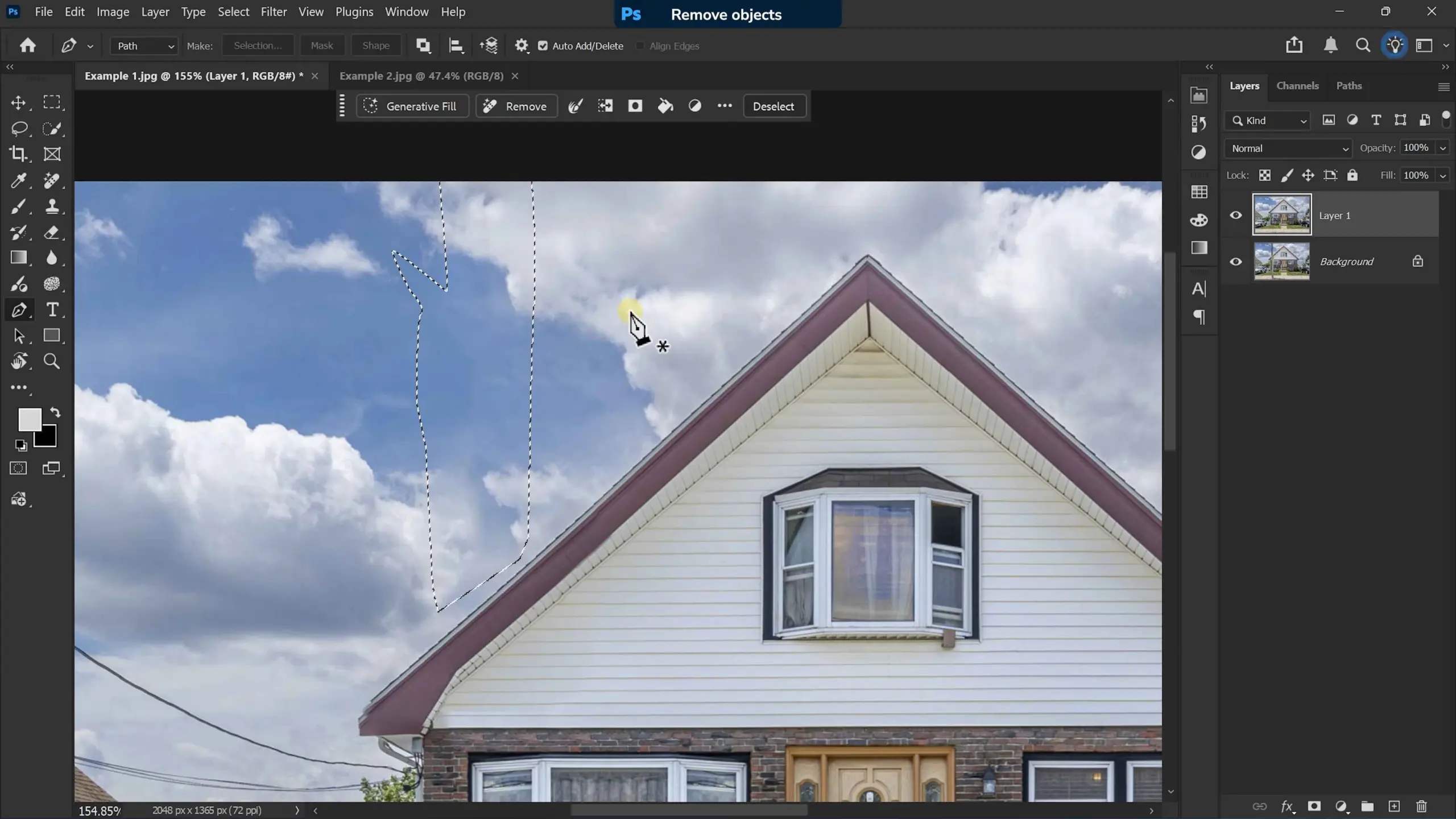This screenshot has width=1456, height=819.
Task: Add layer mask at Layers panel bottom
Action: click(1314, 806)
